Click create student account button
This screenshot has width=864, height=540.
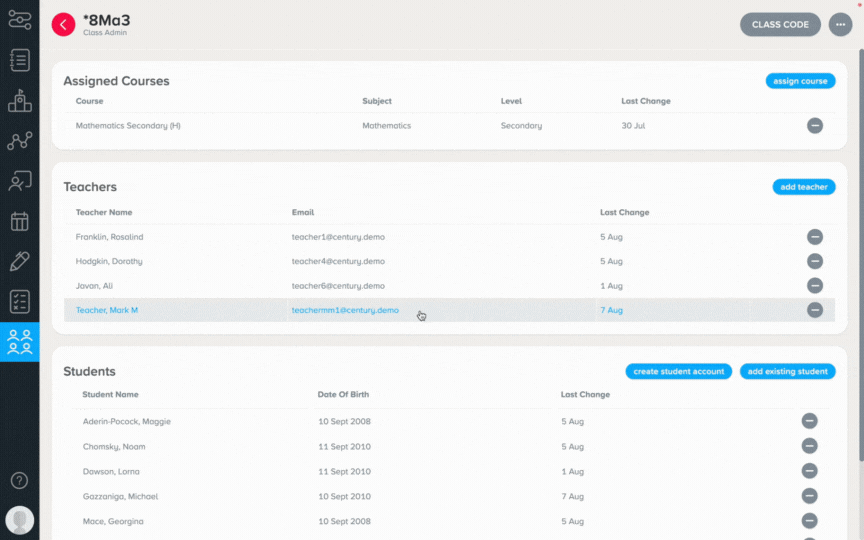pos(678,371)
